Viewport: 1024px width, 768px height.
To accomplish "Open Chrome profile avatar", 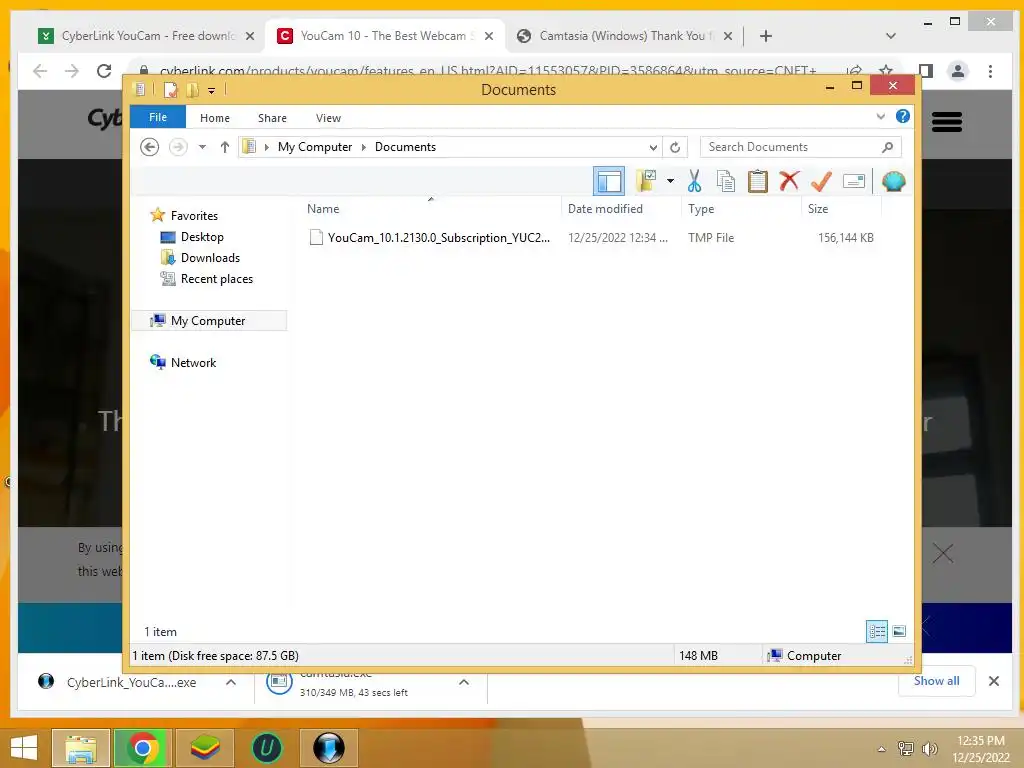I will 958,71.
